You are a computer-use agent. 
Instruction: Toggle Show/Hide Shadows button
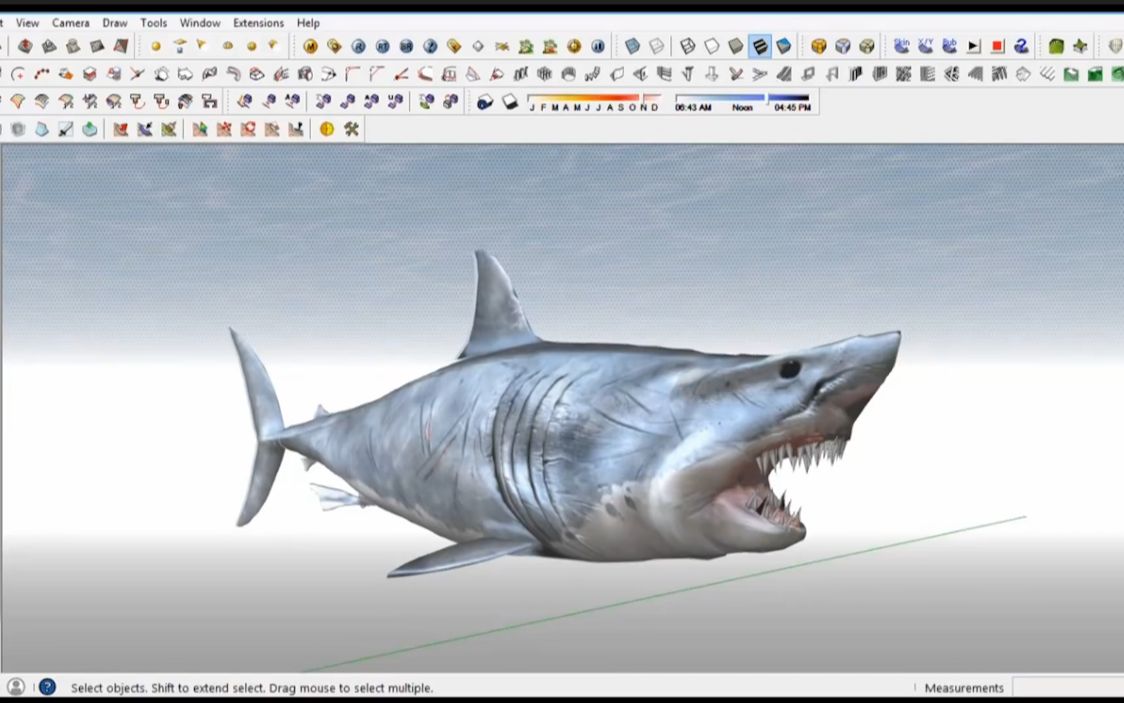[x=485, y=102]
